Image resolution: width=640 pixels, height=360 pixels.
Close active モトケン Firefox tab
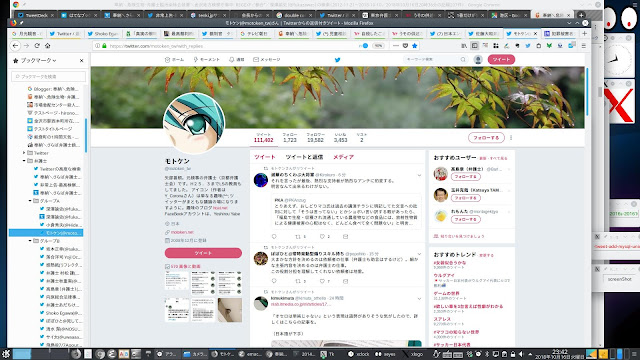pyautogui.click(x=536, y=34)
